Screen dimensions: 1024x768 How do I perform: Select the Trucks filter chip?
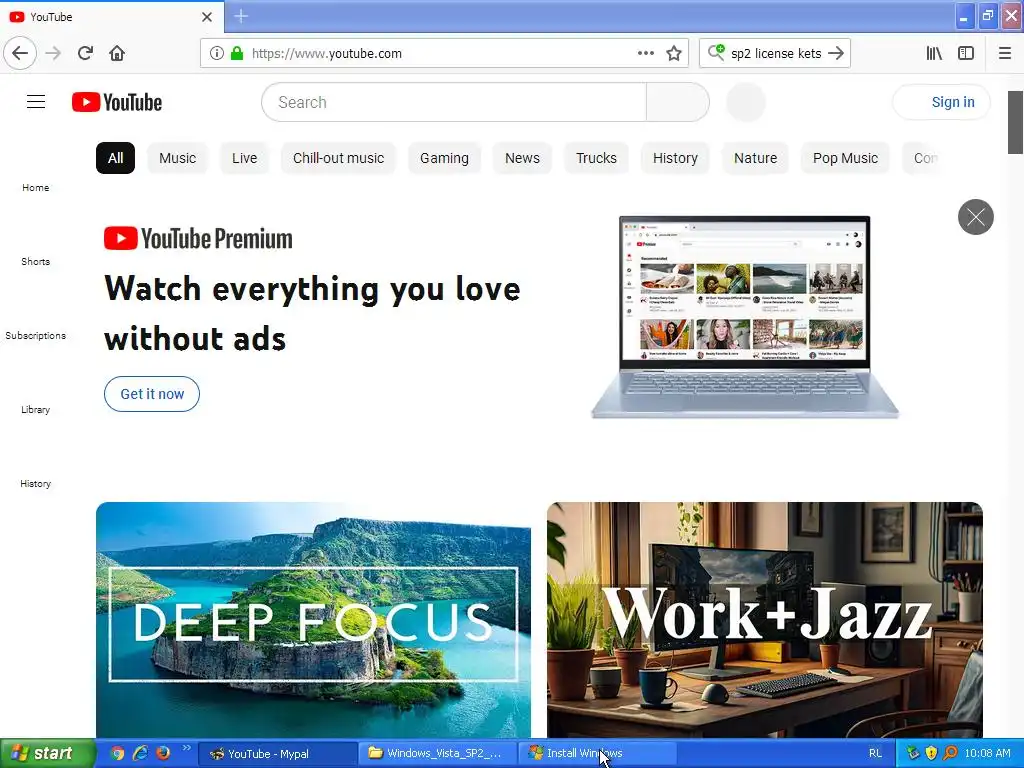click(x=596, y=158)
